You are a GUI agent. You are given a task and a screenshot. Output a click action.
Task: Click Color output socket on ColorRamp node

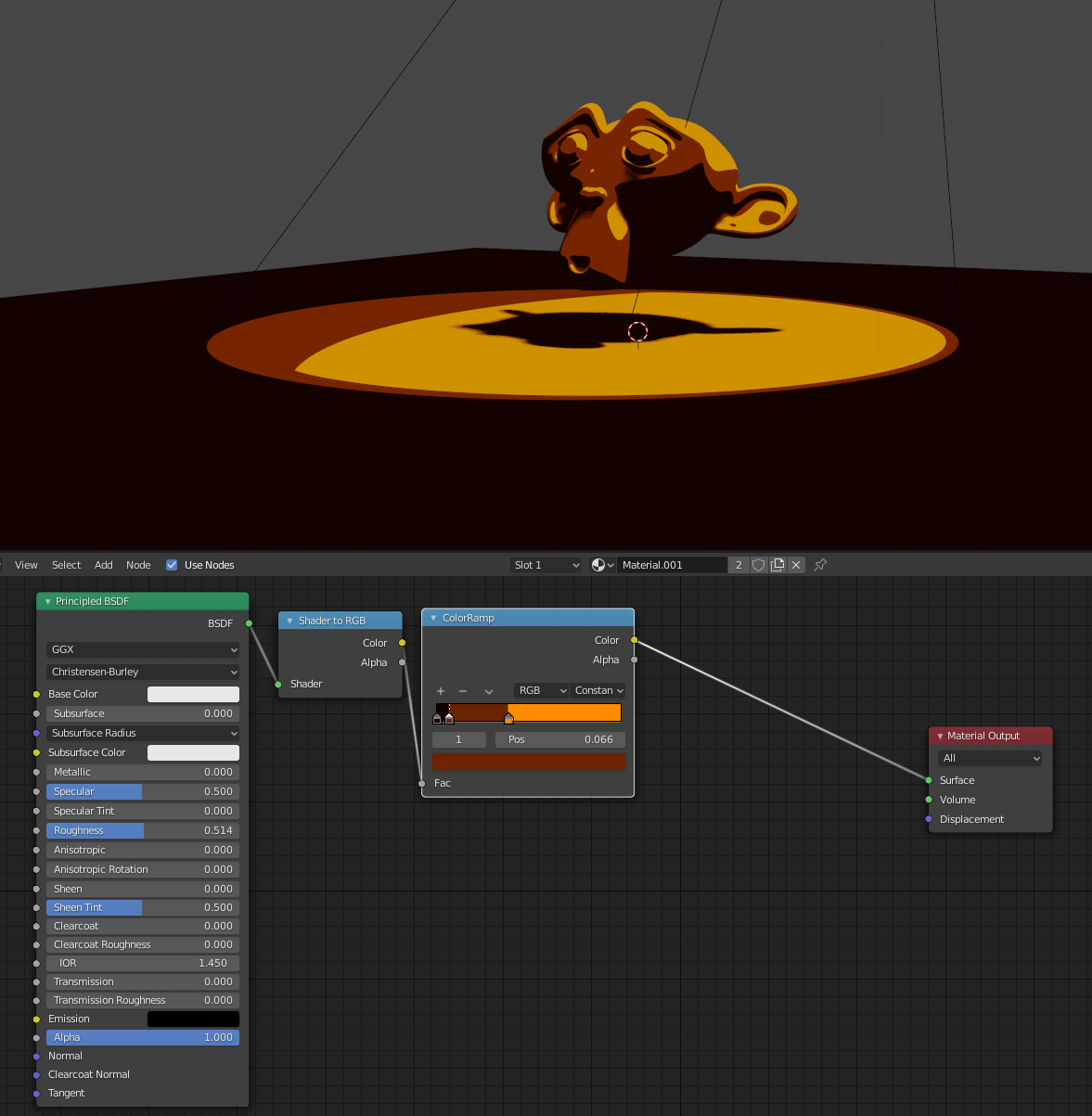click(x=635, y=640)
